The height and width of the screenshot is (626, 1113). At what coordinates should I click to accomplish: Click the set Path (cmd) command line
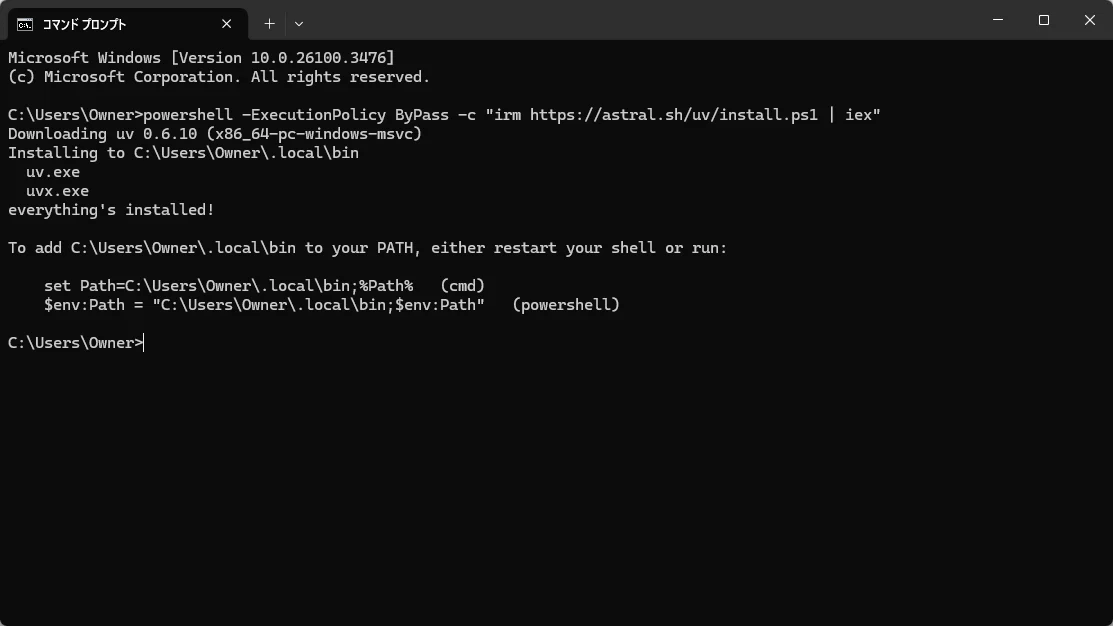265,286
